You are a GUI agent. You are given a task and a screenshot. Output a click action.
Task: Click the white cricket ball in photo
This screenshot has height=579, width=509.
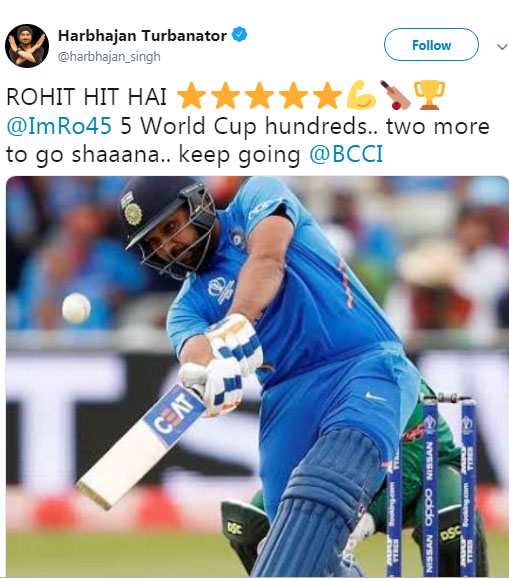click(x=76, y=308)
